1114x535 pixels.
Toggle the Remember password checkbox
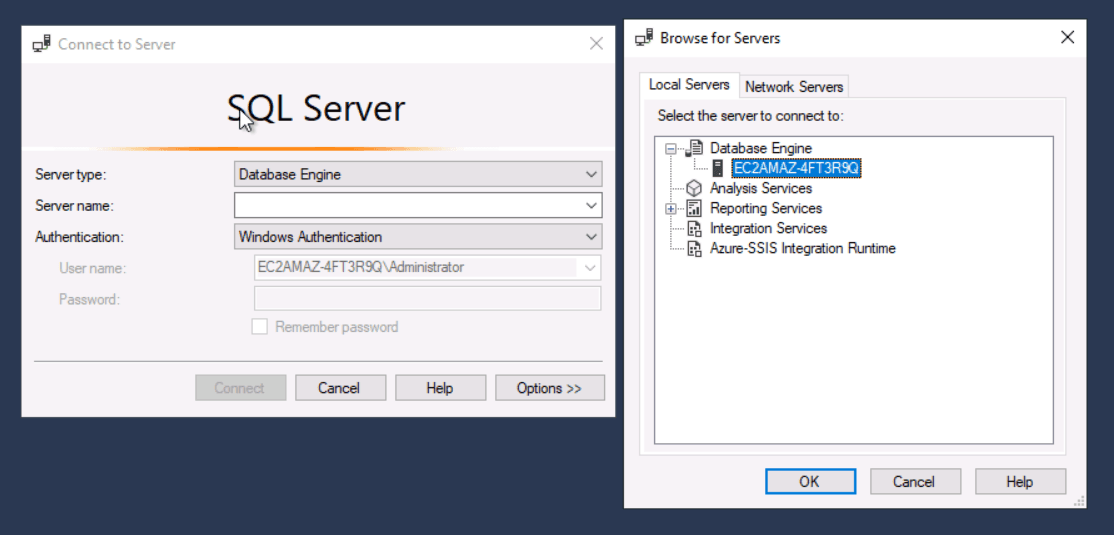260,327
